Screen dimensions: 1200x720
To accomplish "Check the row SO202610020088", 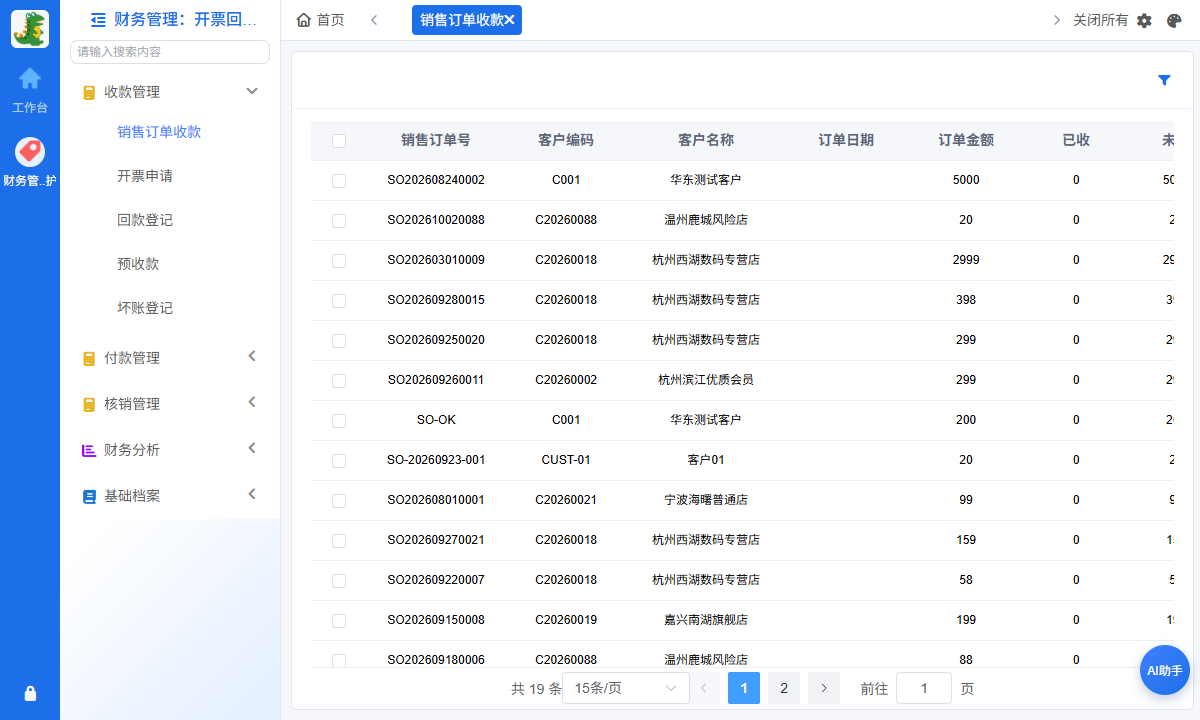I will (339, 221).
